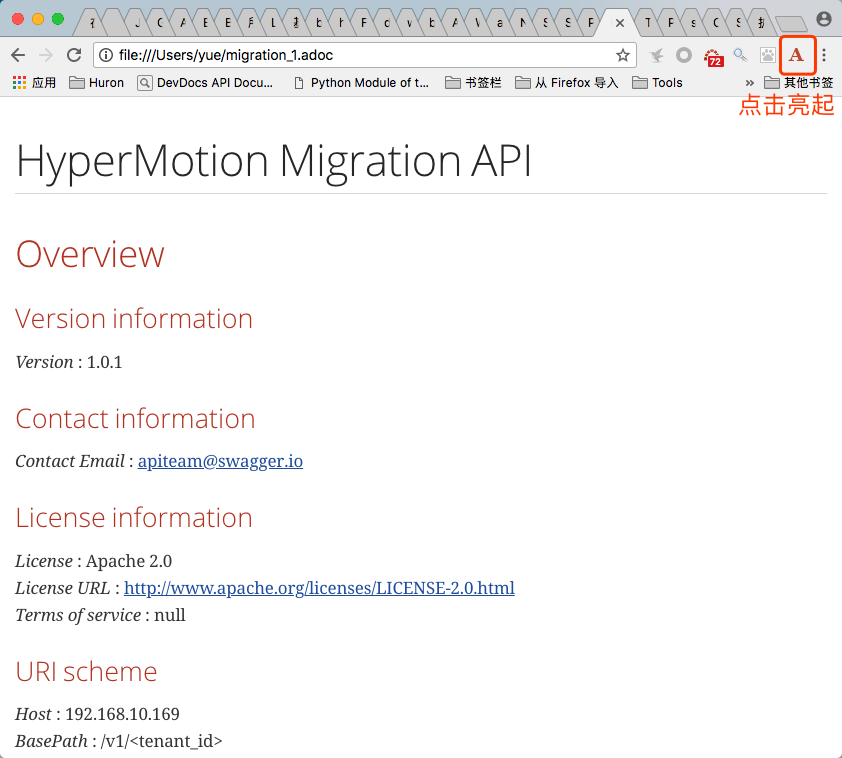Click the bird-shaped extension icon
Screen dimensions: 842x758
tap(656, 55)
